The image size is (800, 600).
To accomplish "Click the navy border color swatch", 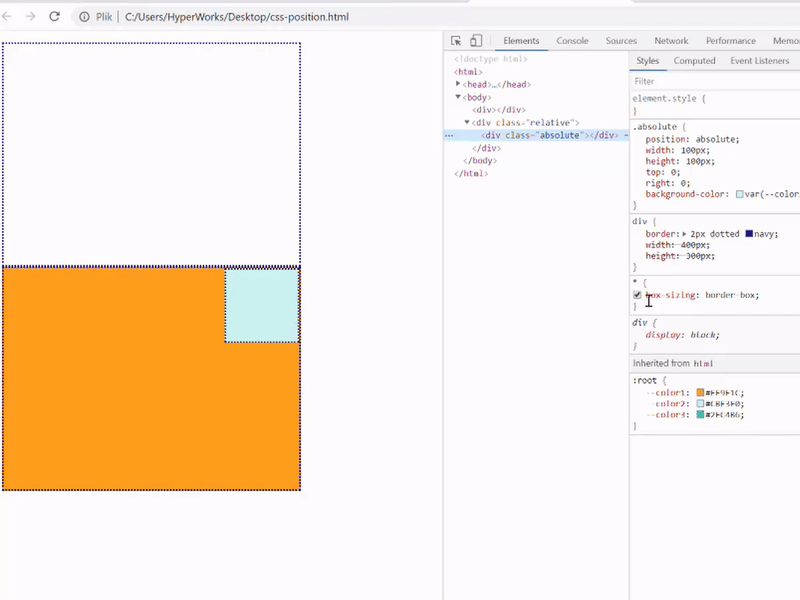I will pos(749,234).
